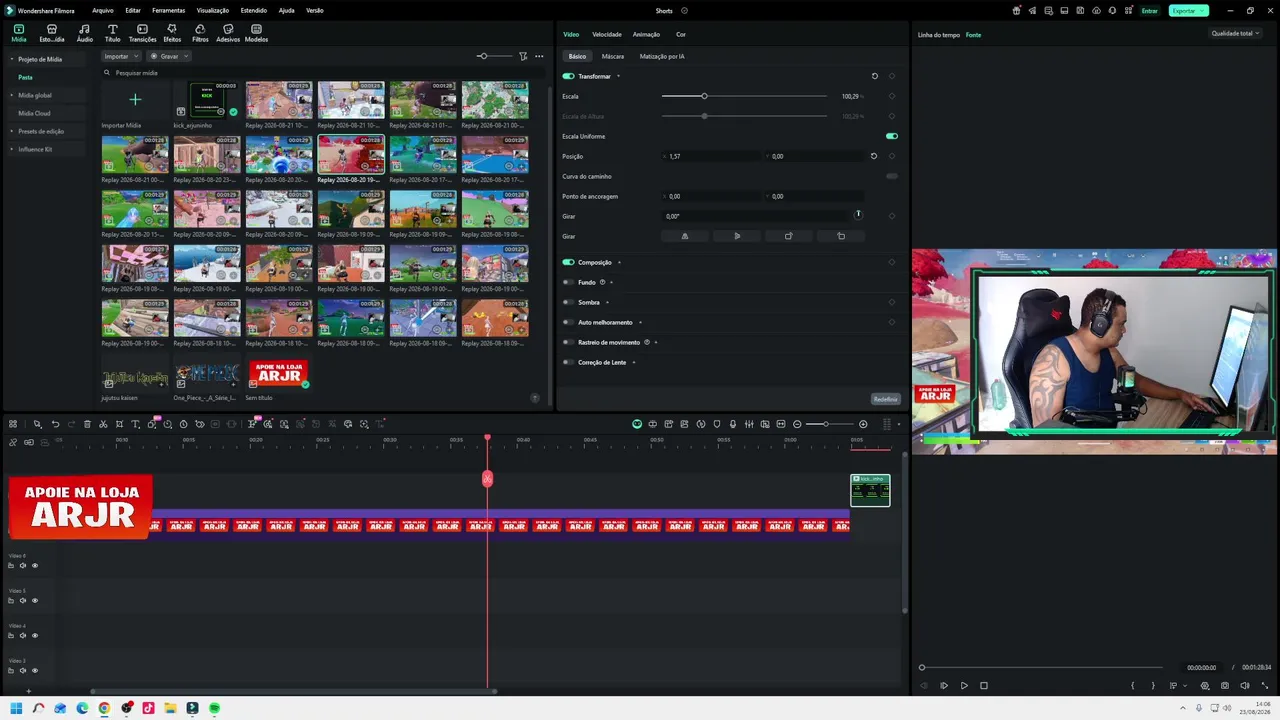Take a snapshot with the camera icon
The width and height of the screenshot is (1280, 720).
(1225, 686)
